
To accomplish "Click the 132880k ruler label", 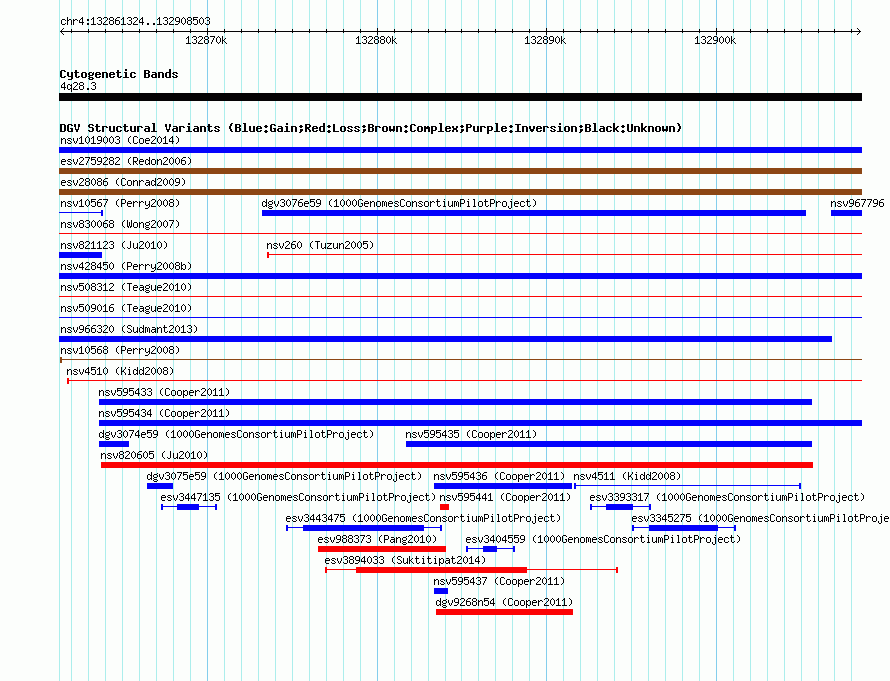I will tap(376, 40).
